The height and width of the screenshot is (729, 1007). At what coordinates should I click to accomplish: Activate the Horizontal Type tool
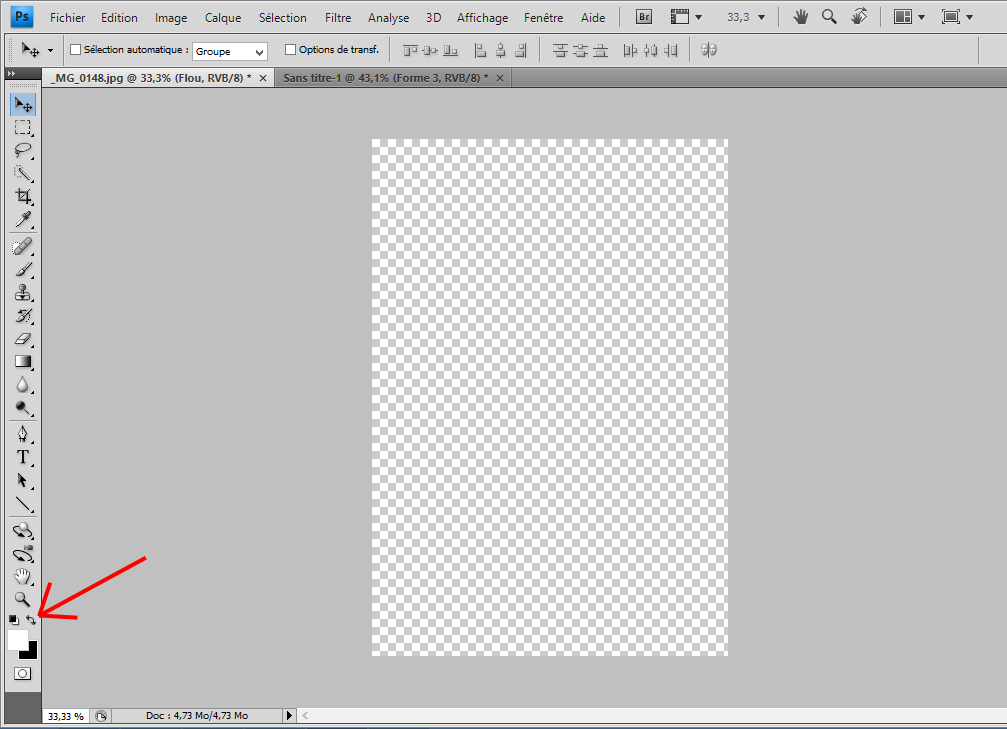click(x=22, y=457)
